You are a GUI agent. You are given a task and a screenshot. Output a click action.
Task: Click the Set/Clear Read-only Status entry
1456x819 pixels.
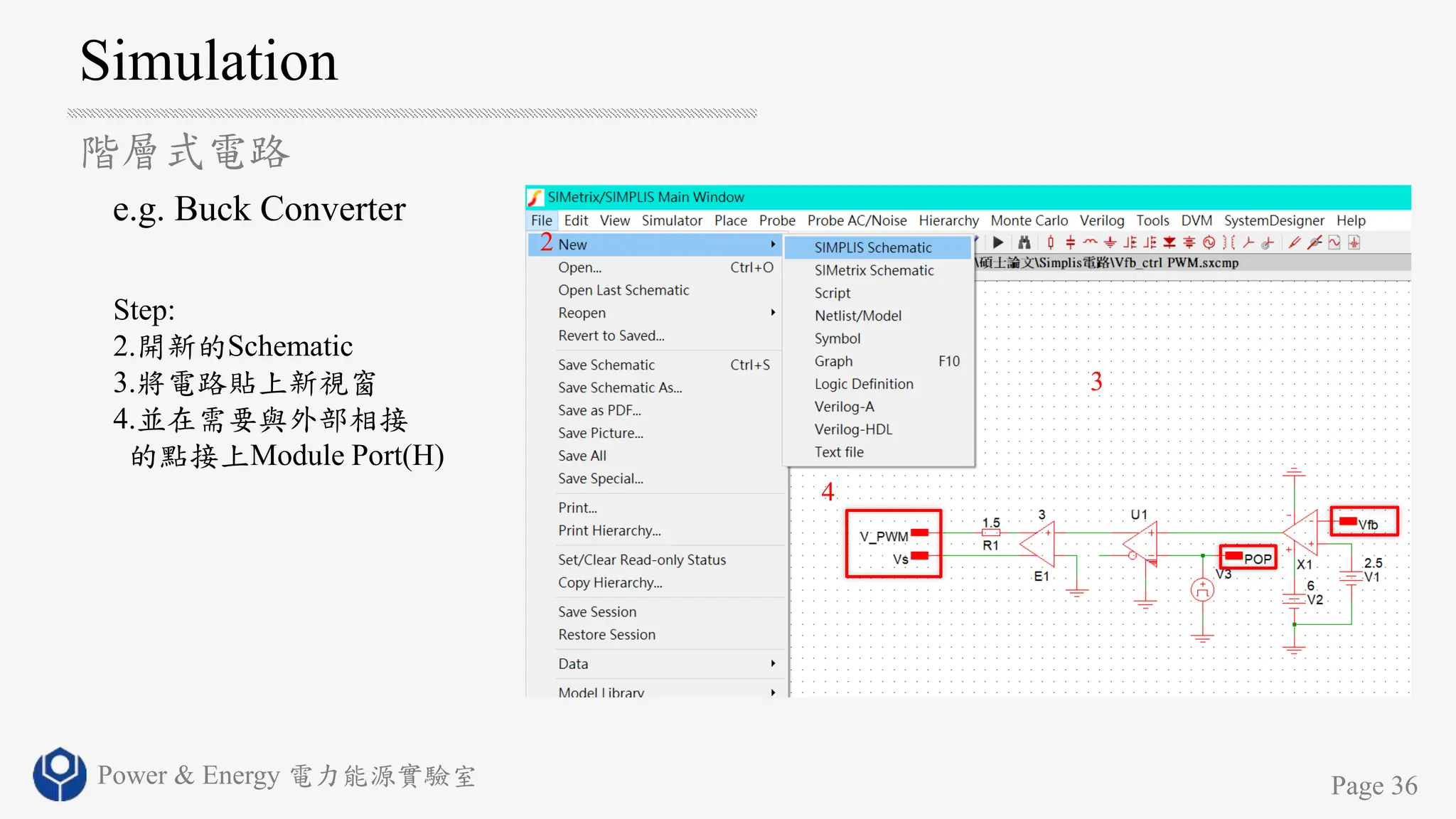click(x=641, y=560)
